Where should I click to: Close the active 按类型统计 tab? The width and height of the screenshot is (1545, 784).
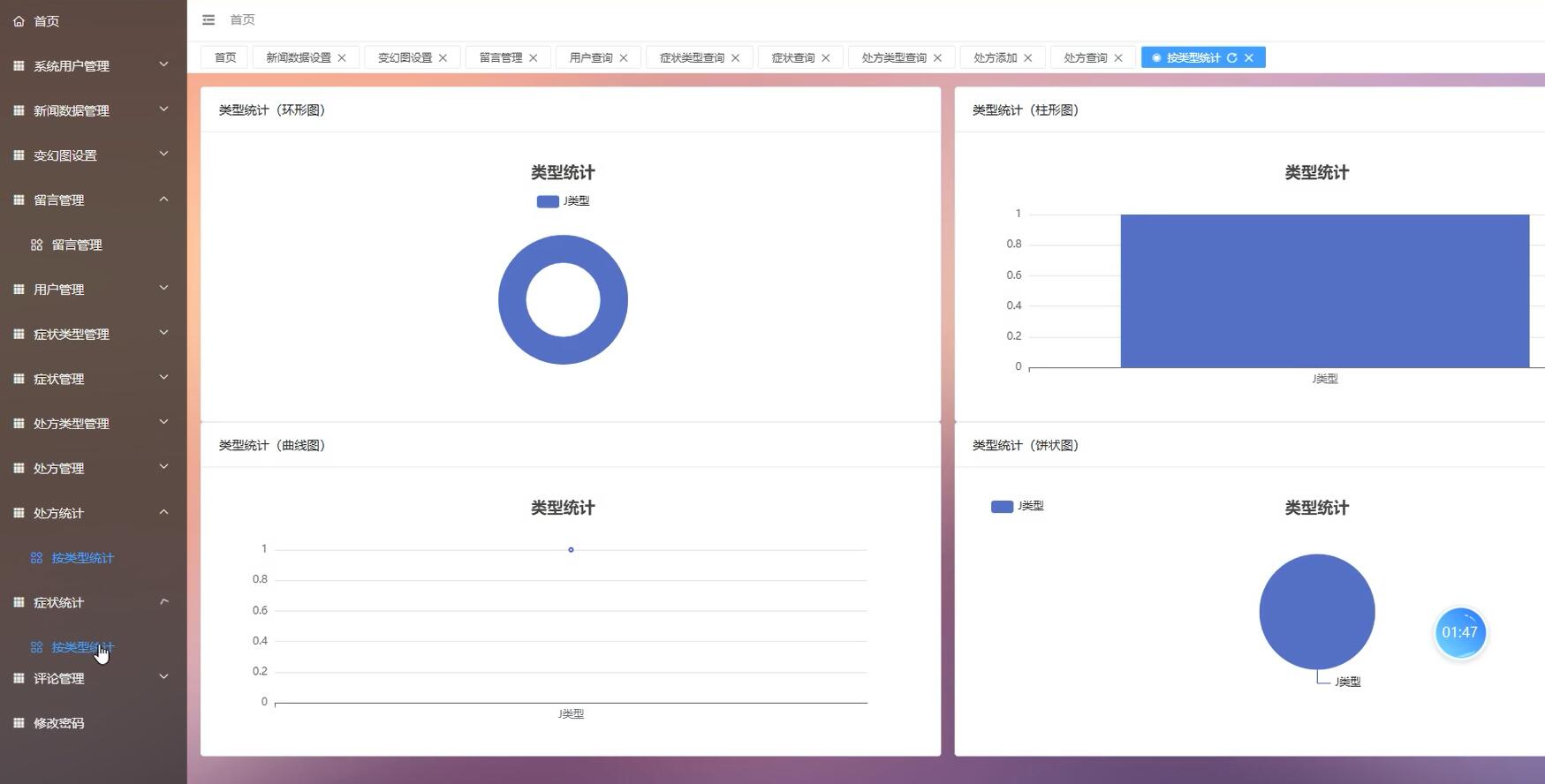(x=1248, y=57)
